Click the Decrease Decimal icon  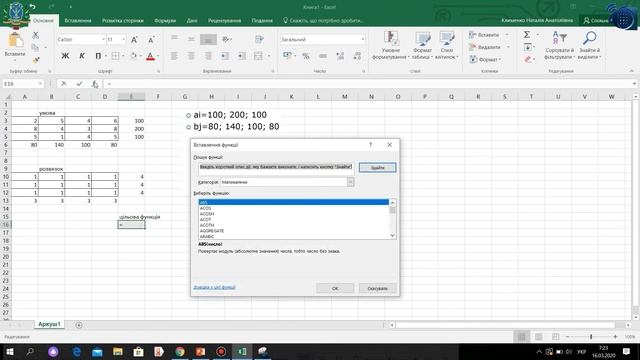click(x=357, y=56)
